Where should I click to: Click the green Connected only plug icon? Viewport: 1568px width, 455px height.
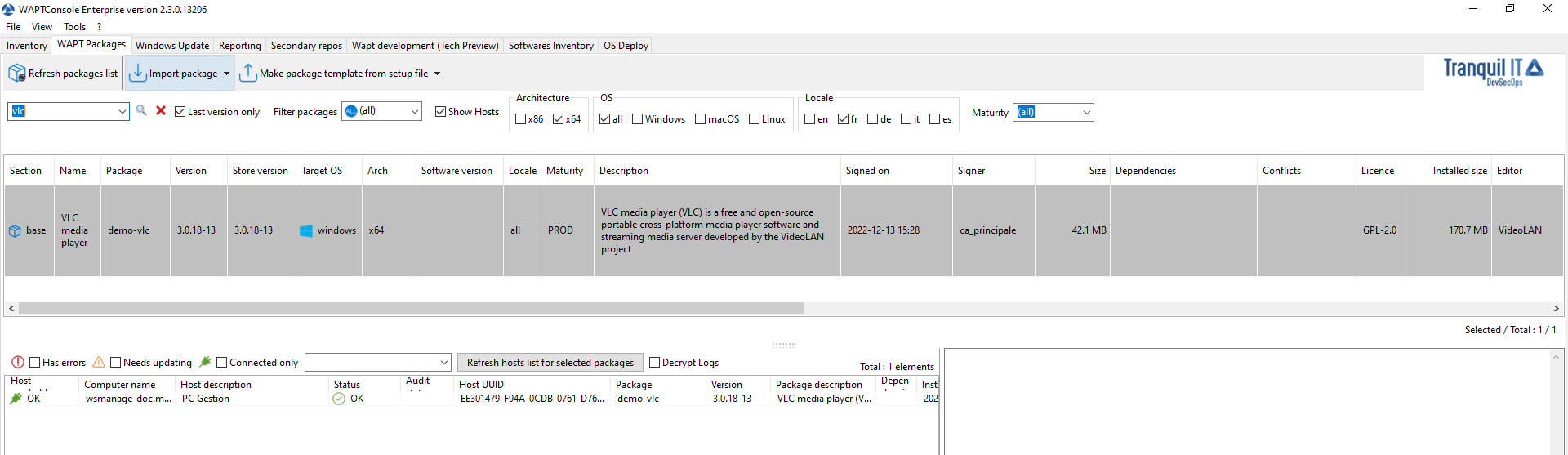coord(205,362)
